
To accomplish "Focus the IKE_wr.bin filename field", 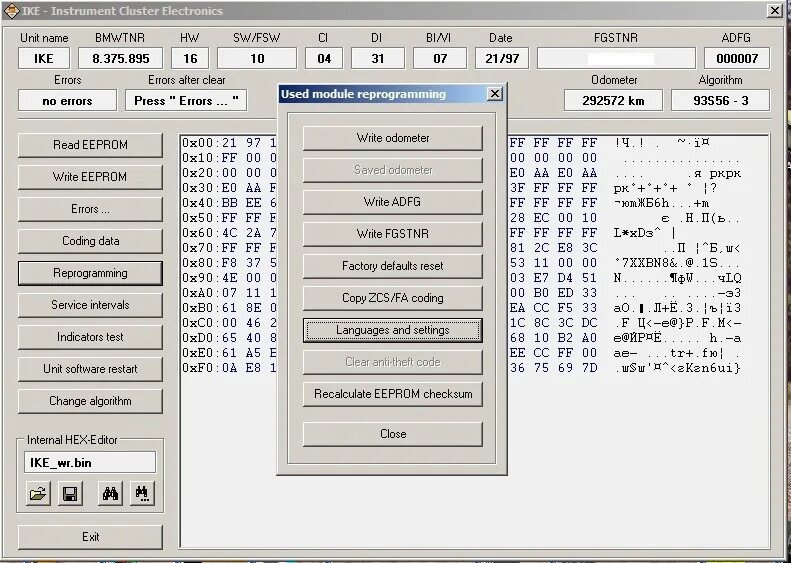I will (x=90, y=463).
